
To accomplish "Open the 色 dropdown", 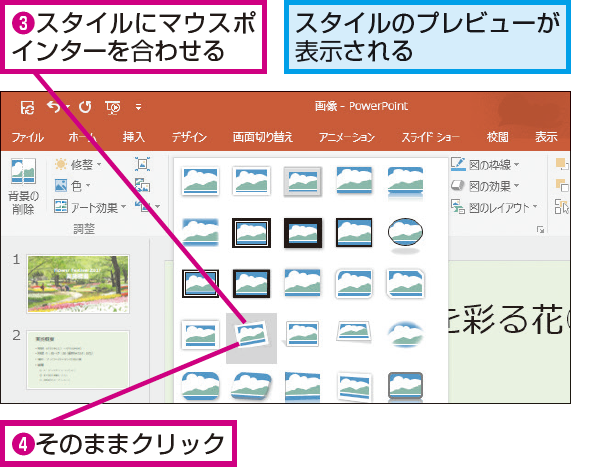I will pos(72,186).
